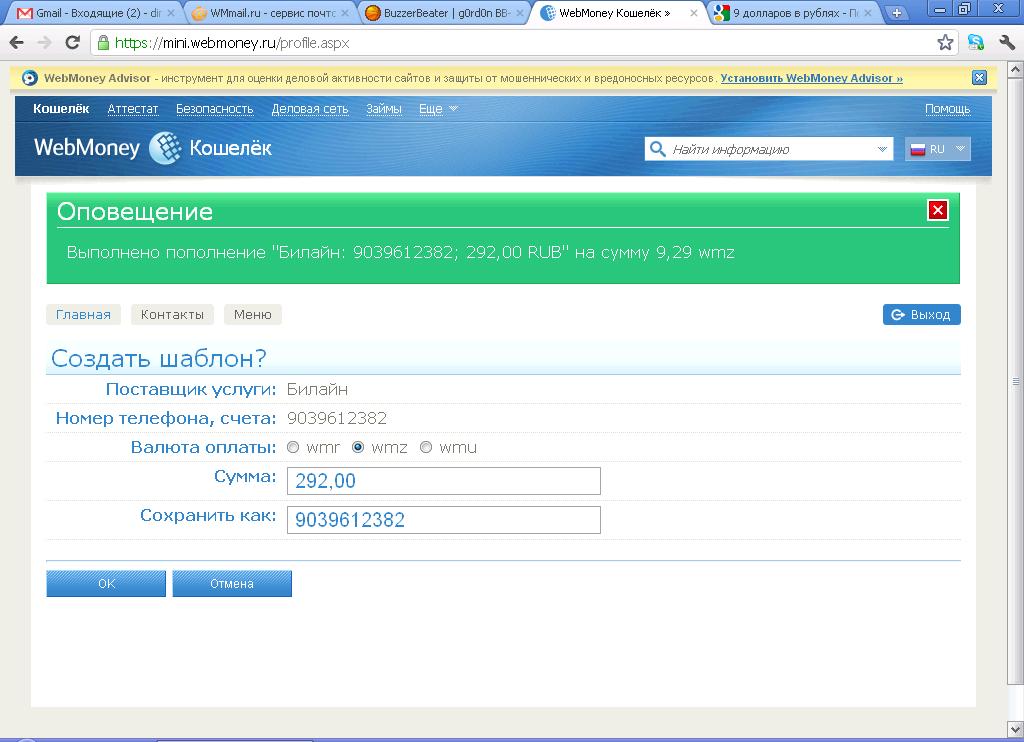Log out with Выход button
Viewport: 1024px width, 742px height.
click(921, 315)
